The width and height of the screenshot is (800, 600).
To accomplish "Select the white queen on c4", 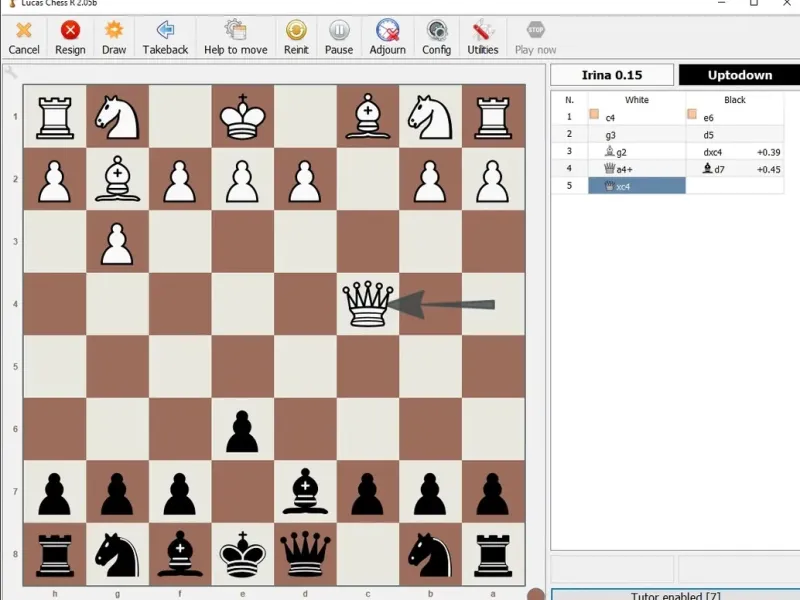I will click(x=368, y=304).
